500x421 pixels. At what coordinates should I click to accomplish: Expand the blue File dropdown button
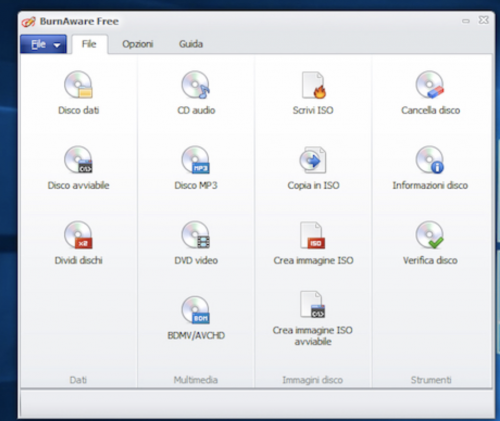(43, 44)
